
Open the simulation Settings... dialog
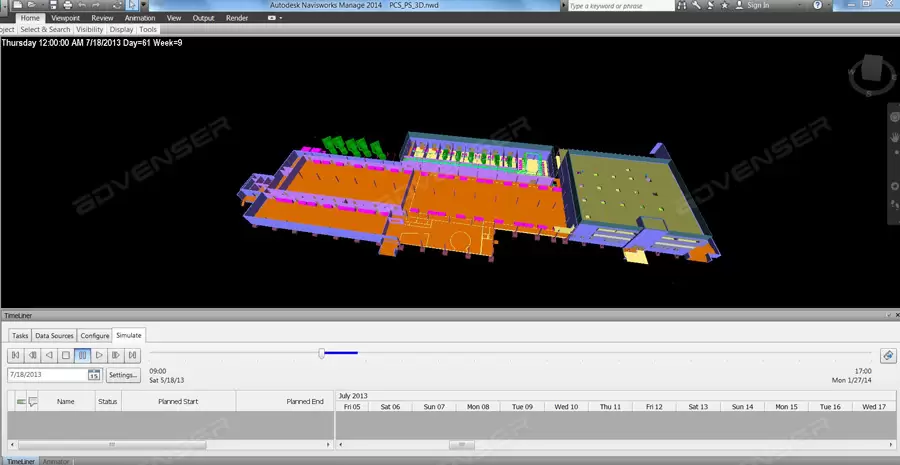point(123,375)
